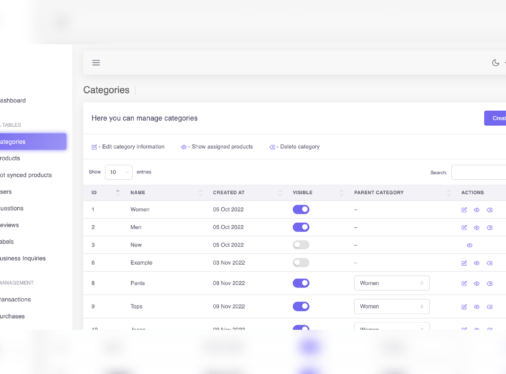Image resolution: width=506 pixels, height=374 pixels.
Task: Enable visibility for New category
Action: click(301, 245)
